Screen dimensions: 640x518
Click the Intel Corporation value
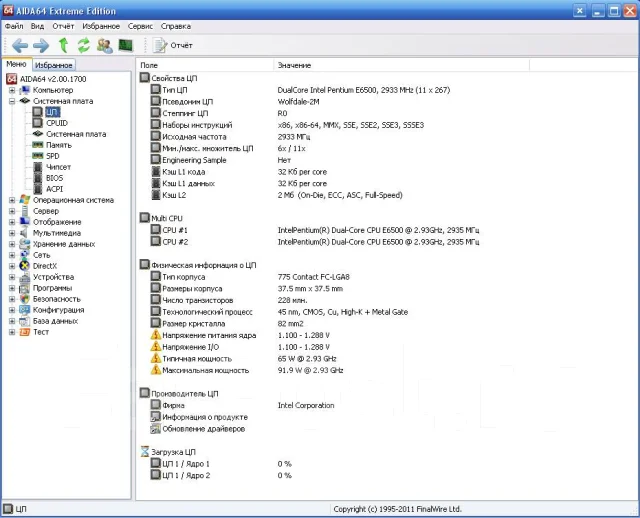(x=306, y=405)
